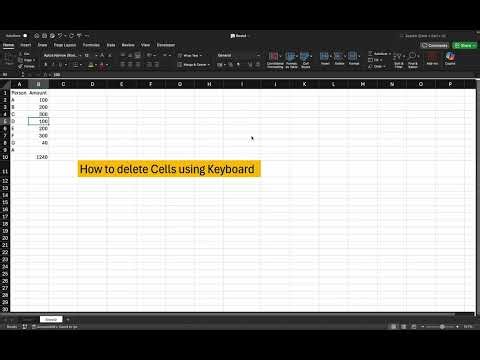
Task: Open the Review ribbon tab
Action: tap(128, 45)
